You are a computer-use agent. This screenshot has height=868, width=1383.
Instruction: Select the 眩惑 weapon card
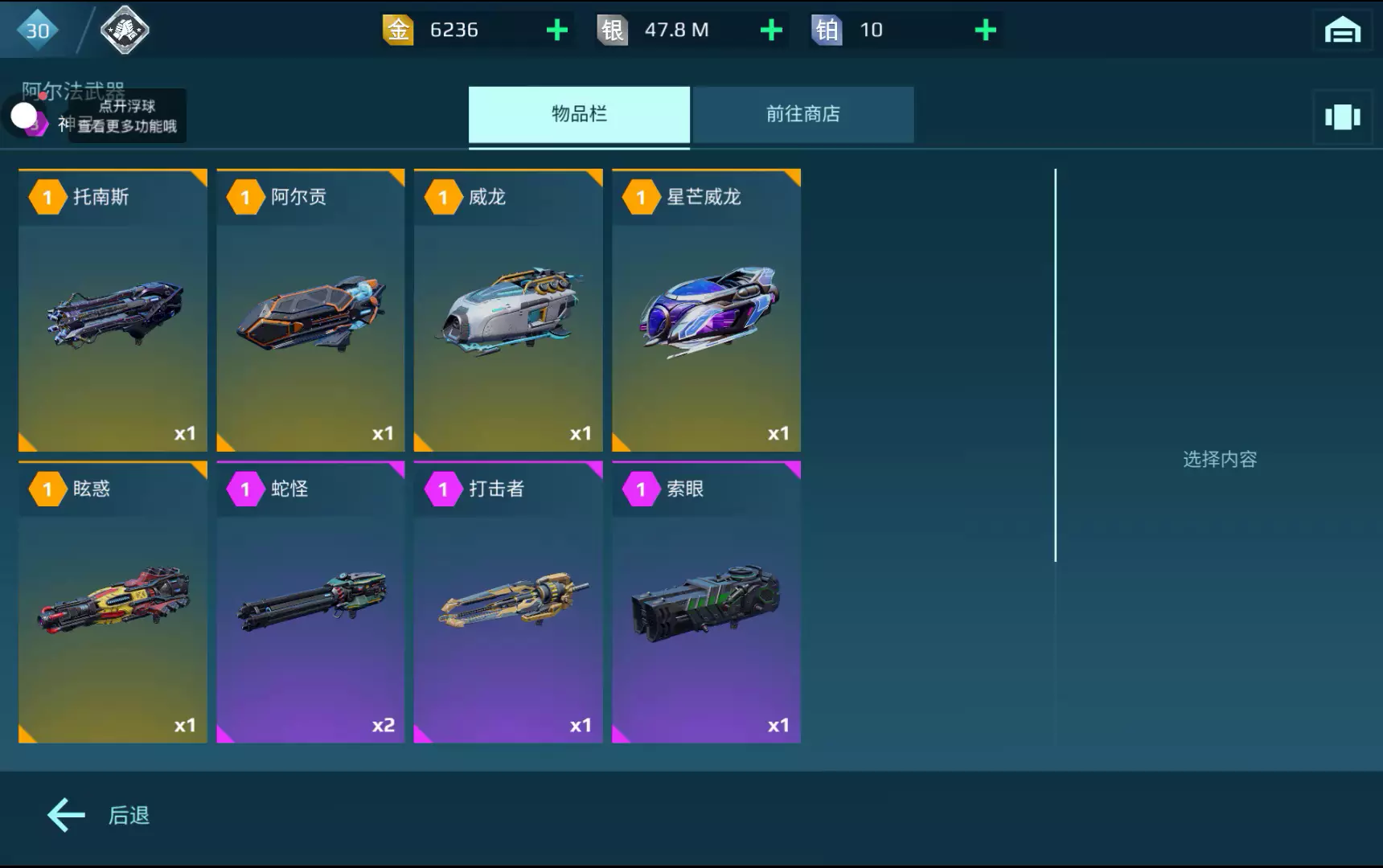tap(113, 602)
